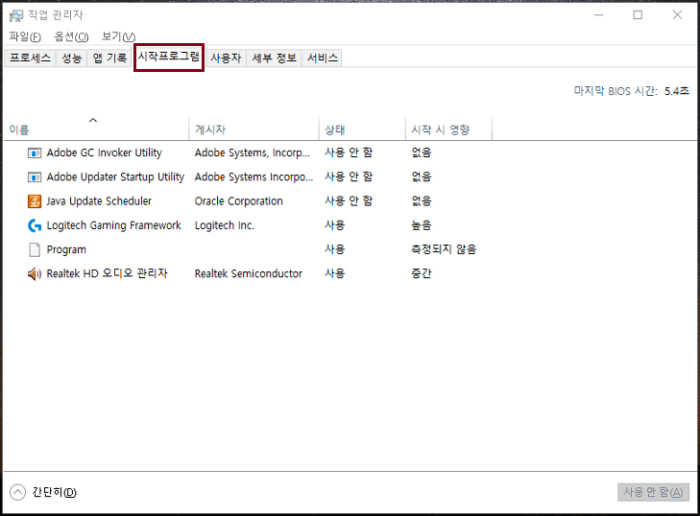Click the blank Program file icon
700x516 pixels.
point(34,250)
